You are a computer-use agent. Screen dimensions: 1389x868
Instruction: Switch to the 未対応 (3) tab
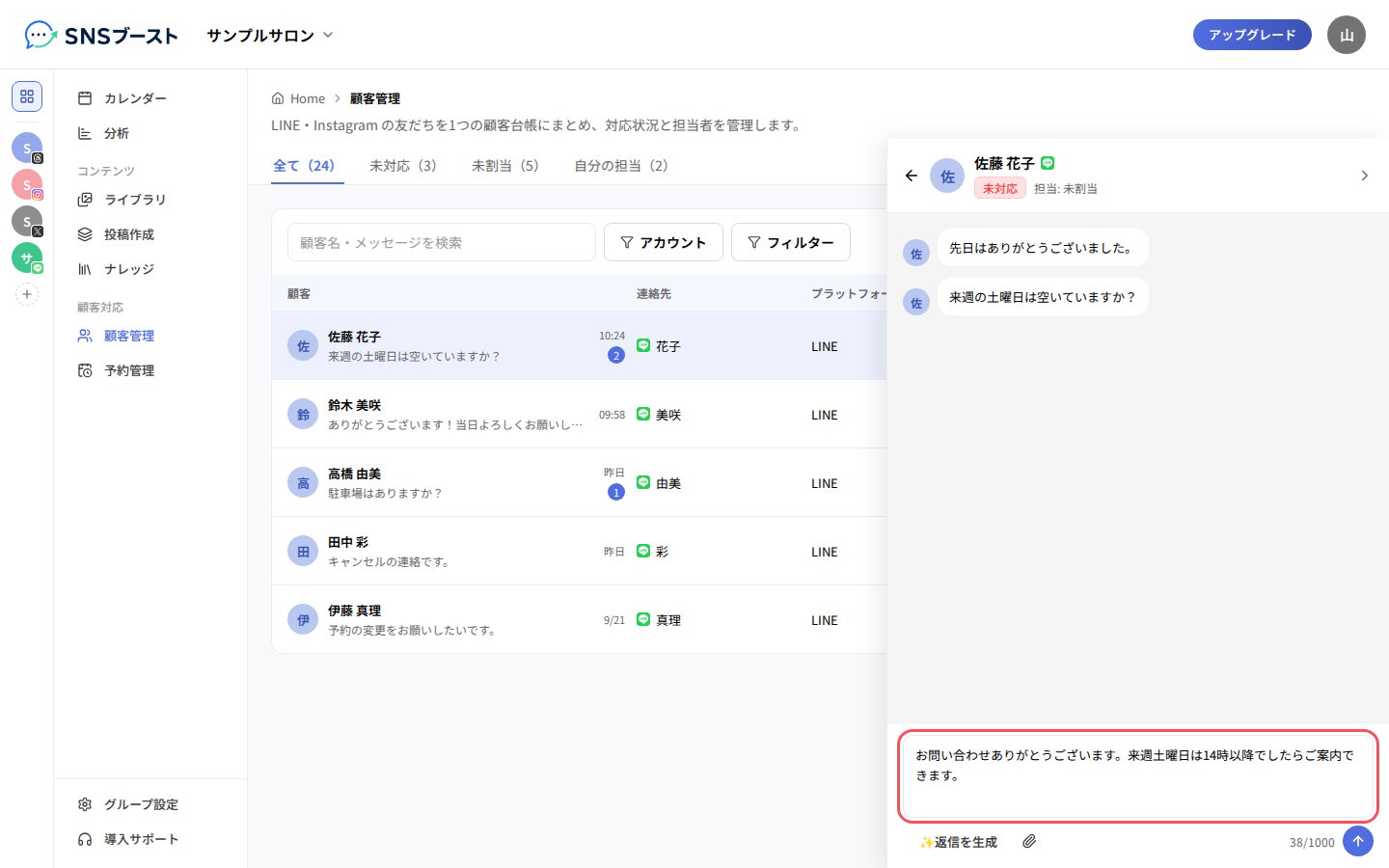click(403, 166)
